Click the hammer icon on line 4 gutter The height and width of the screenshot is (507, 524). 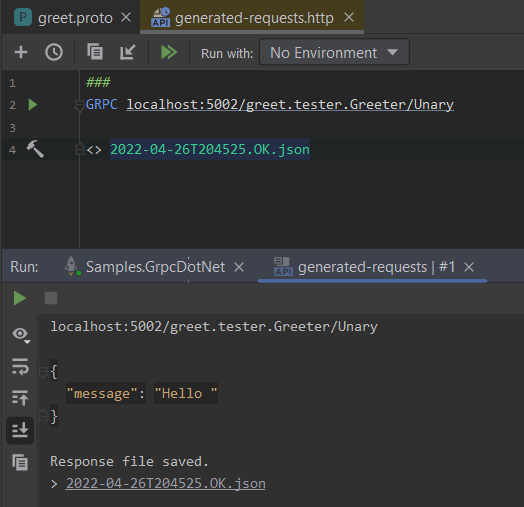click(x=35, y=149)
